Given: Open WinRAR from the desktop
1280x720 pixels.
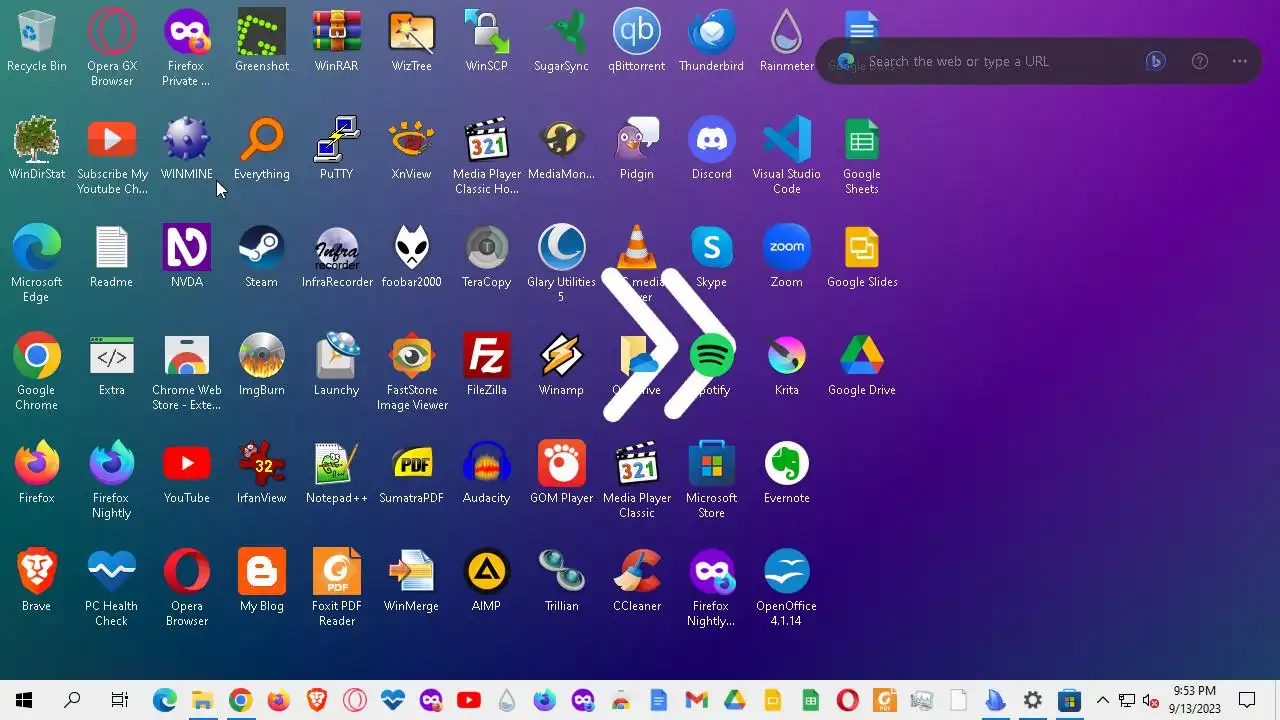Looking at the screenshot, I should point(337,42).
